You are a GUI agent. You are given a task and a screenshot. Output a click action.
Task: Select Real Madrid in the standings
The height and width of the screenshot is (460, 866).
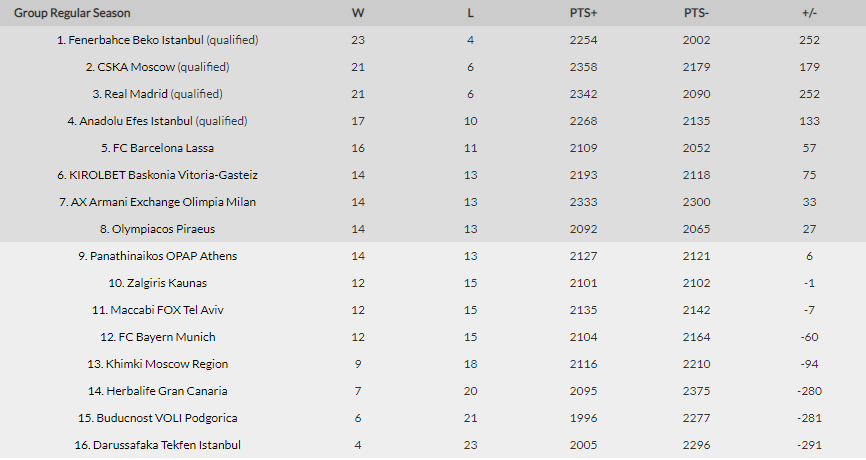pos(135,94)
